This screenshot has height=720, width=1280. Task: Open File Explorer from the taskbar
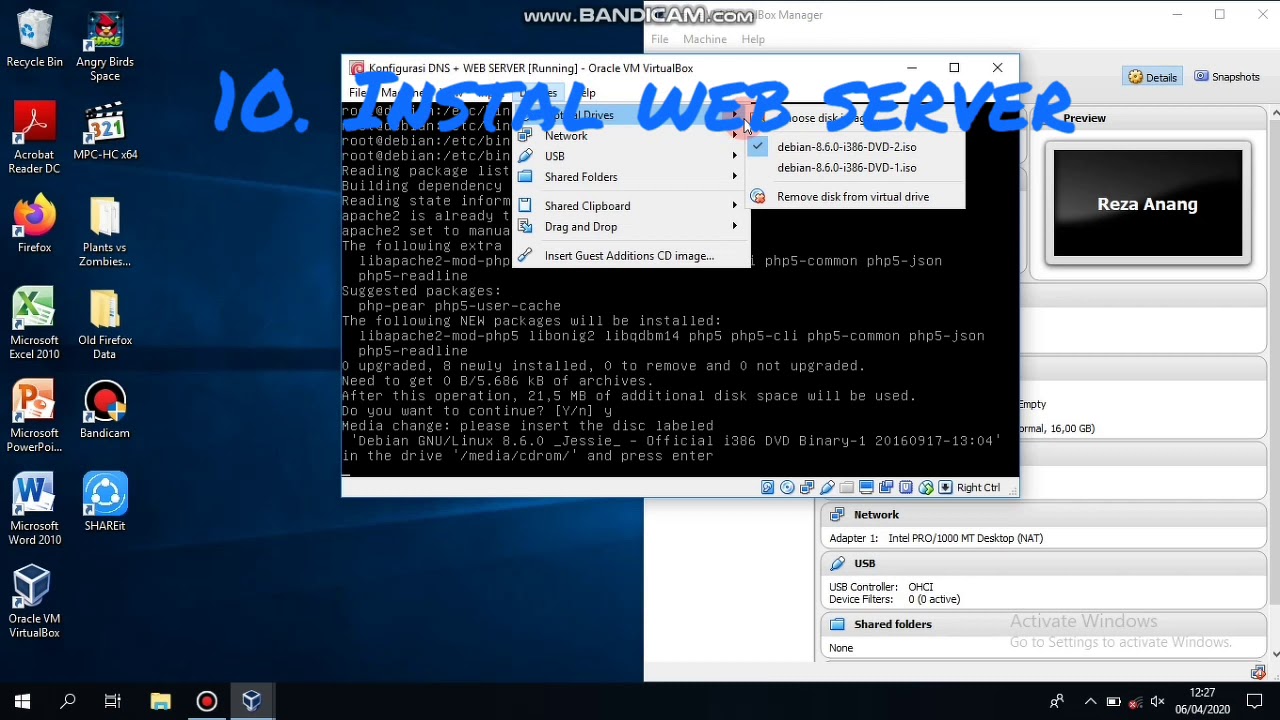(x=160, y=701)
